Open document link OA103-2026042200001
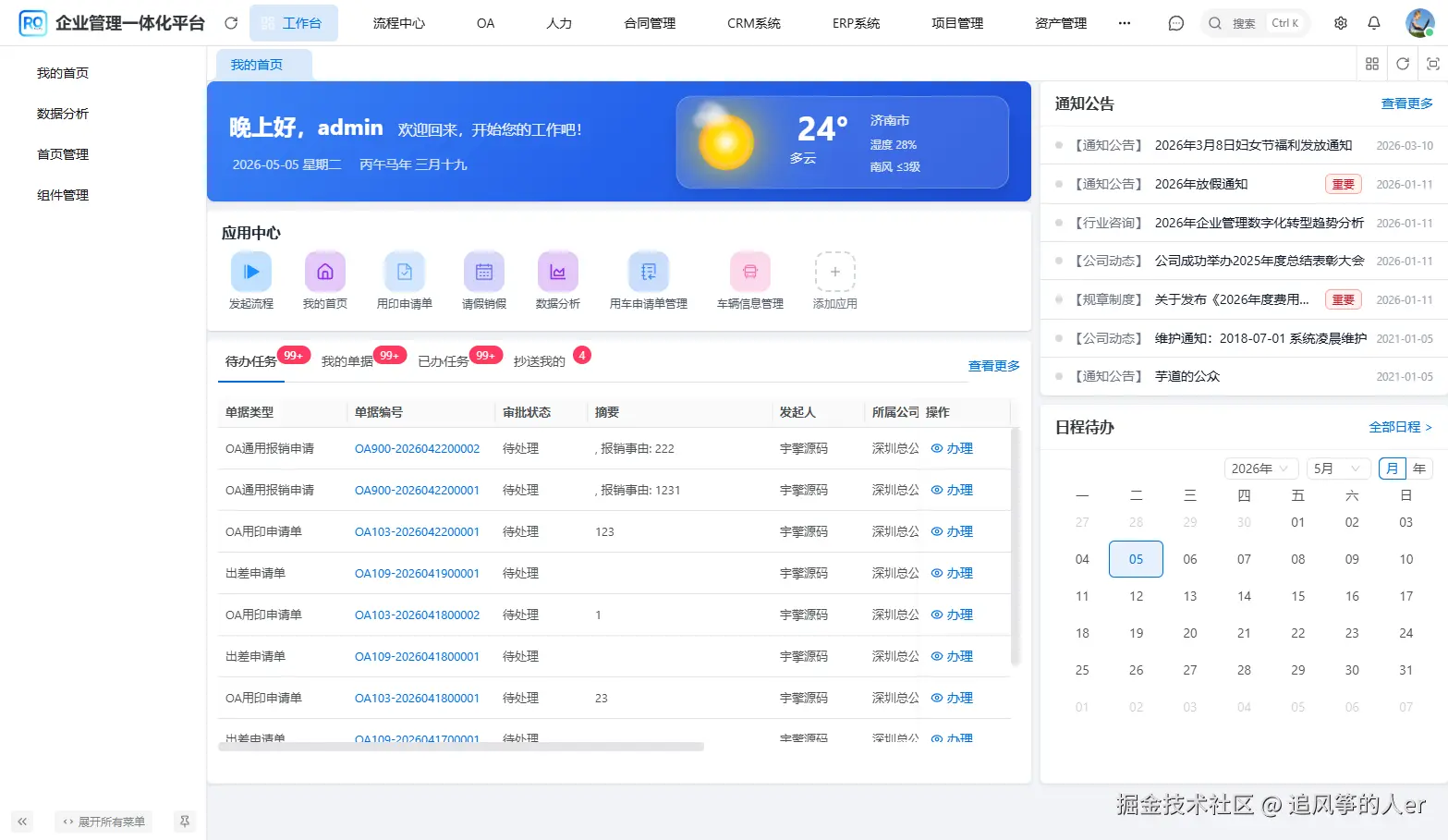Screen dimensions: 1448x840 [x=418, y=531]
